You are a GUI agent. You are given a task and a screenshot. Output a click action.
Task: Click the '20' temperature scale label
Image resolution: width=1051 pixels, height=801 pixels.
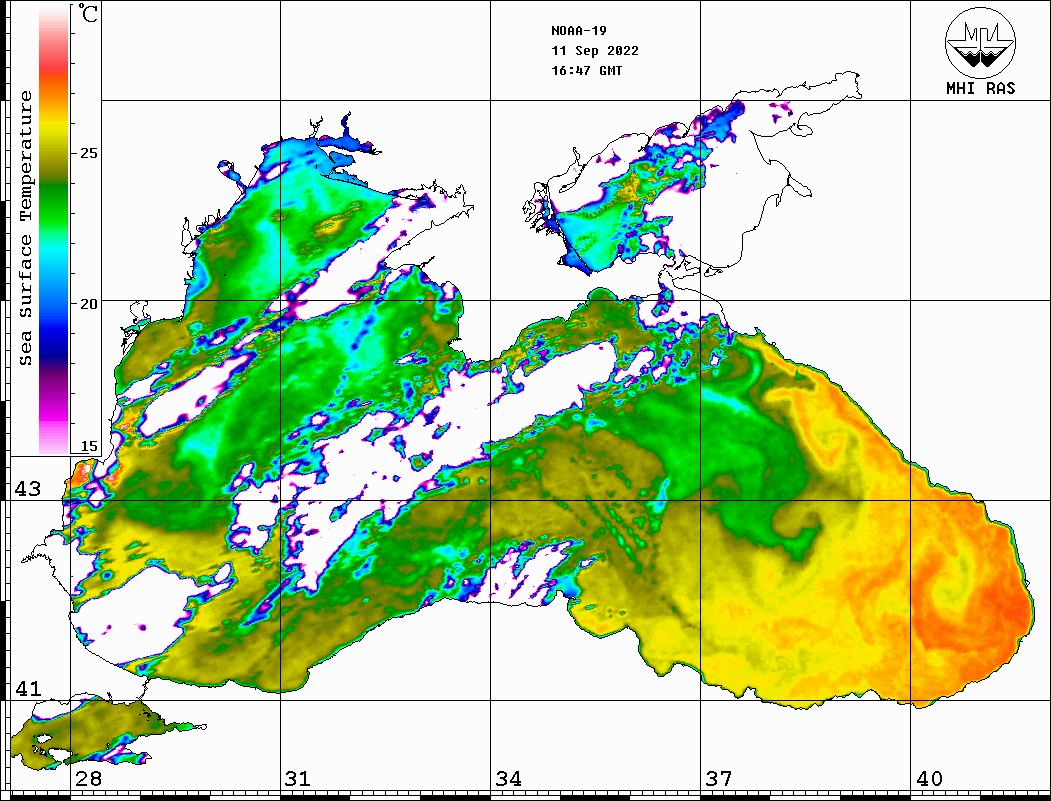(x=88, y=304)
